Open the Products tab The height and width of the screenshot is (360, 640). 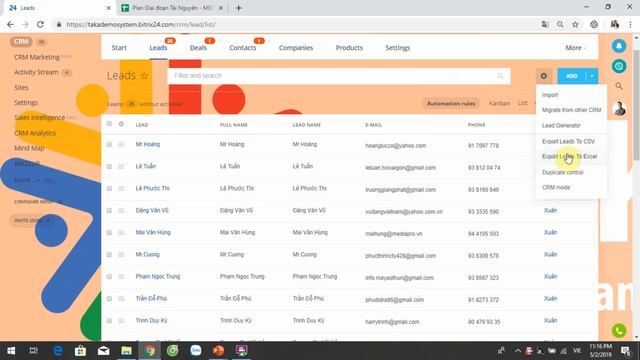(349, 48)
